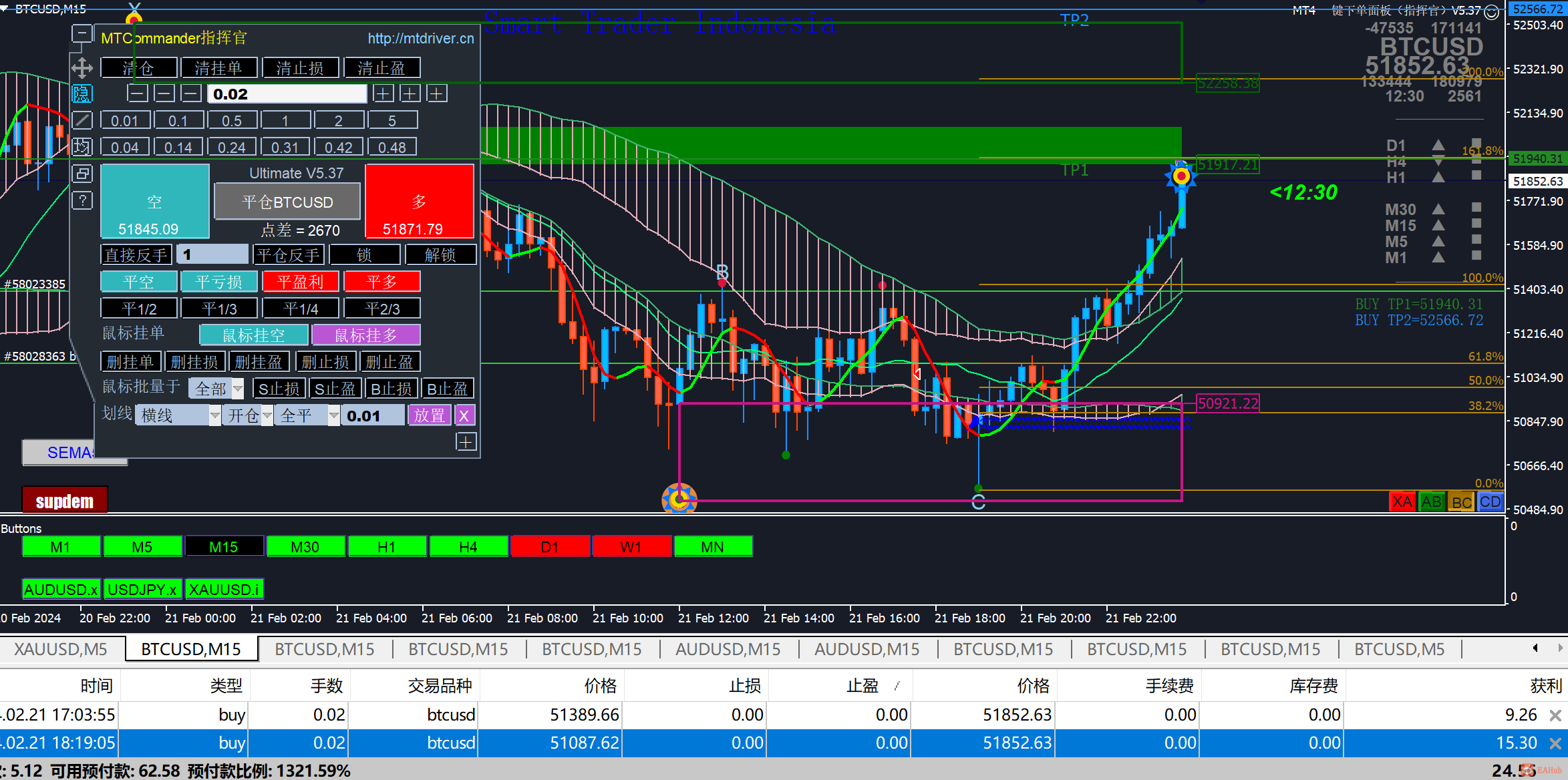Viewport: 1568px width, 780px height.
Task: Close the selected buy order at 51087.62
Action: point(1555,743)
